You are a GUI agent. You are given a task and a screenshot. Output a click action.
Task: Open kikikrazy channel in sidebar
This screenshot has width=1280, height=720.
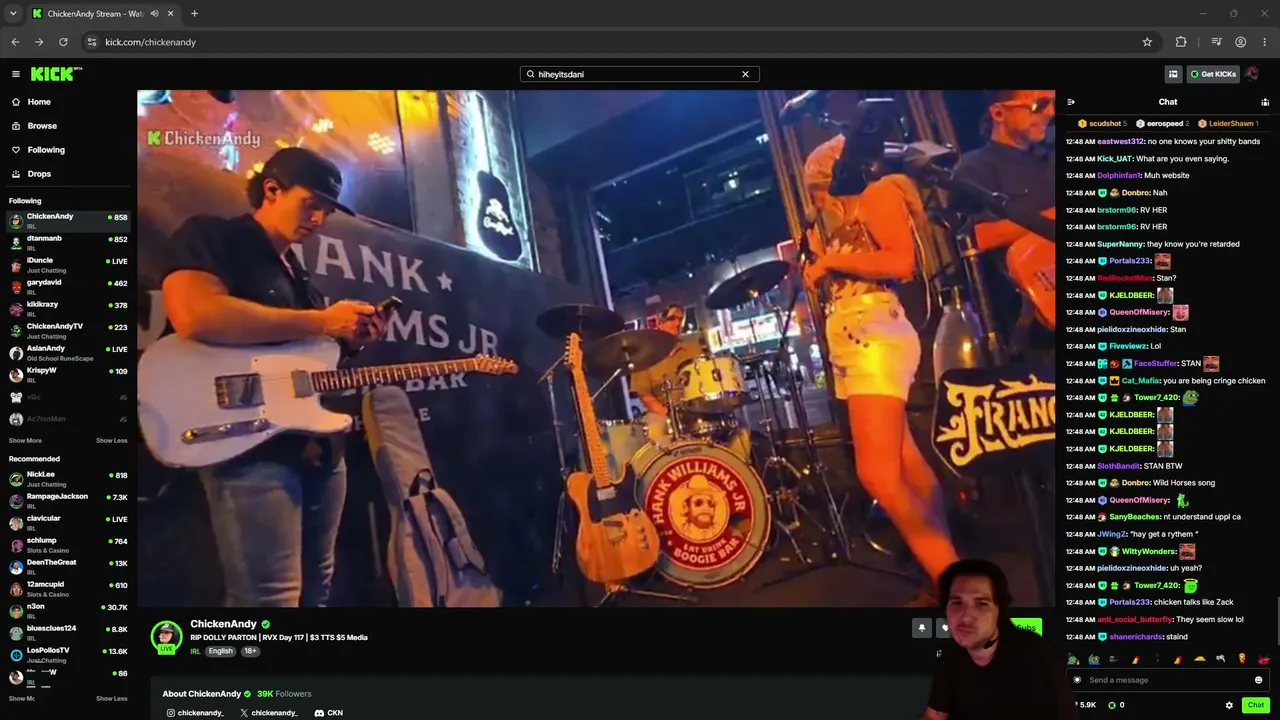(68, 307)
